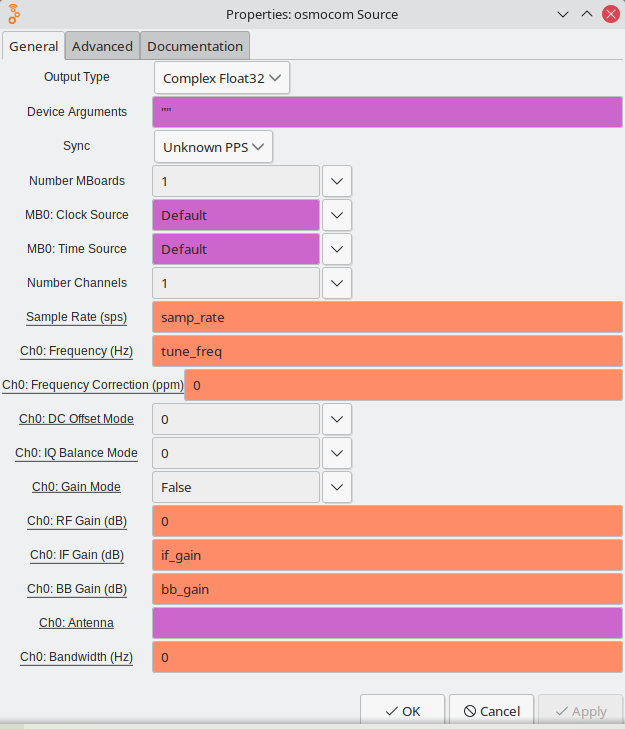Click the GNU Radio icon in title bar

[x=14, y=14]
